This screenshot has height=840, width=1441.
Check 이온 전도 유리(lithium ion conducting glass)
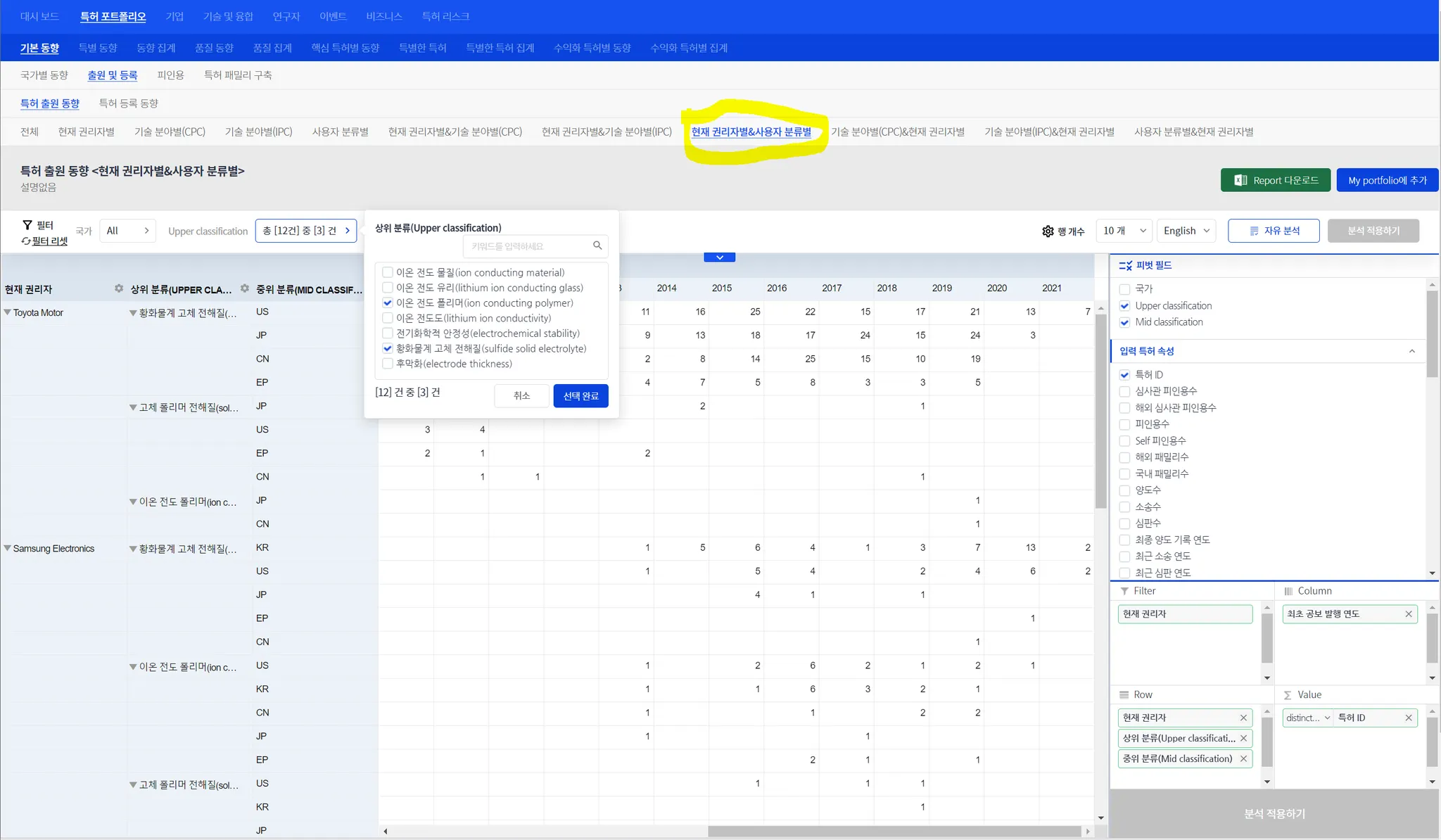click(x=388, y=288)
